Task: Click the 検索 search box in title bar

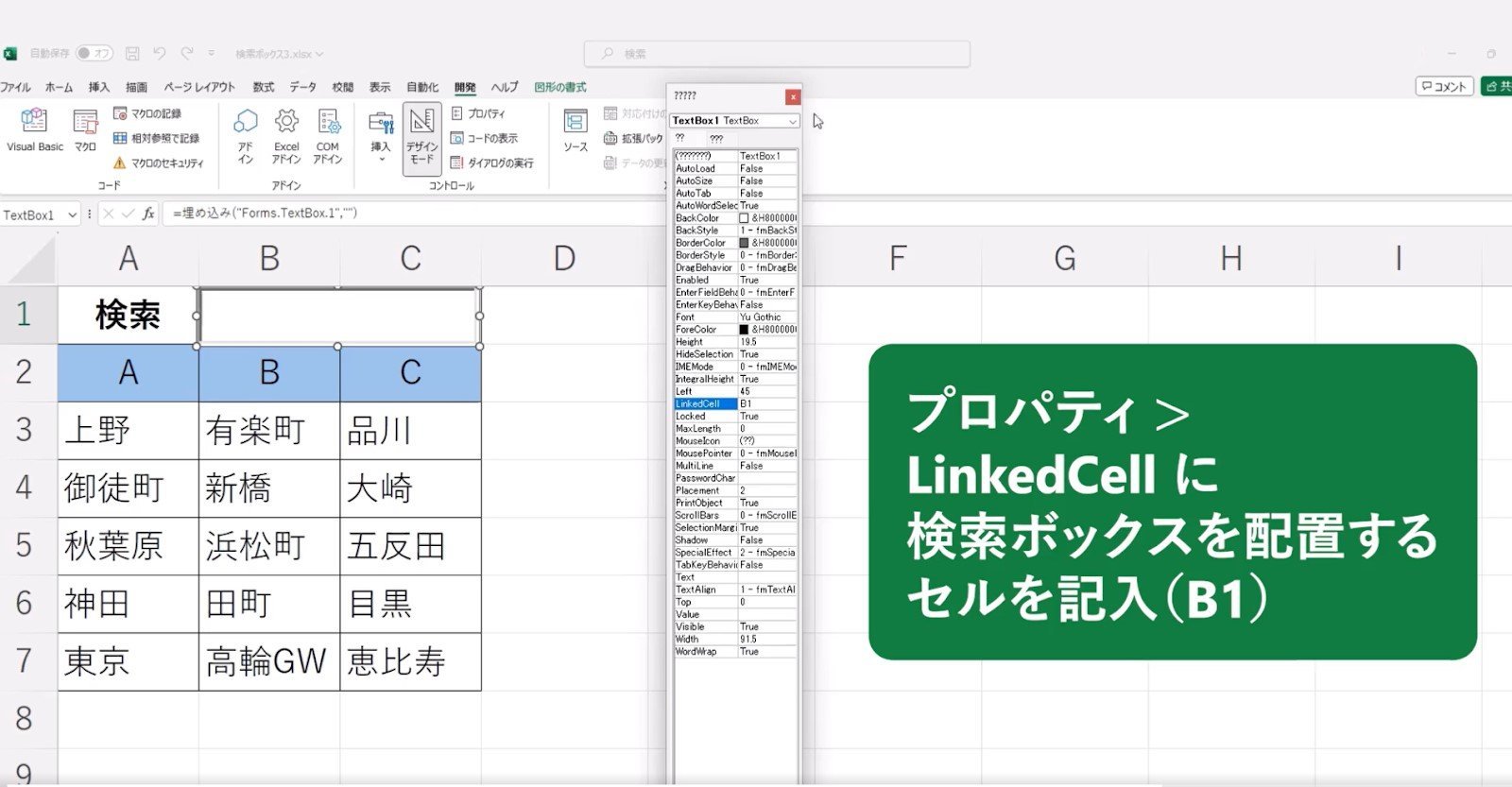Action: (777, 54)
